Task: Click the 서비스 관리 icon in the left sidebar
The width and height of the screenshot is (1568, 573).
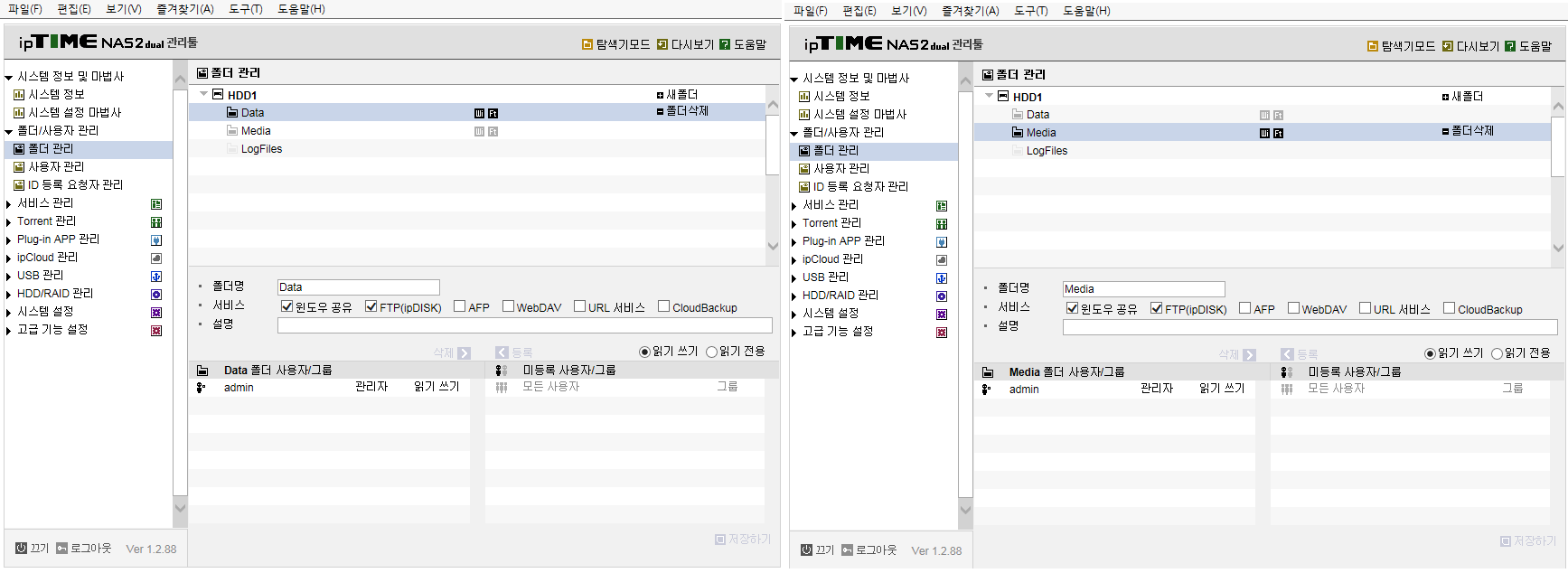Action: 156,204
